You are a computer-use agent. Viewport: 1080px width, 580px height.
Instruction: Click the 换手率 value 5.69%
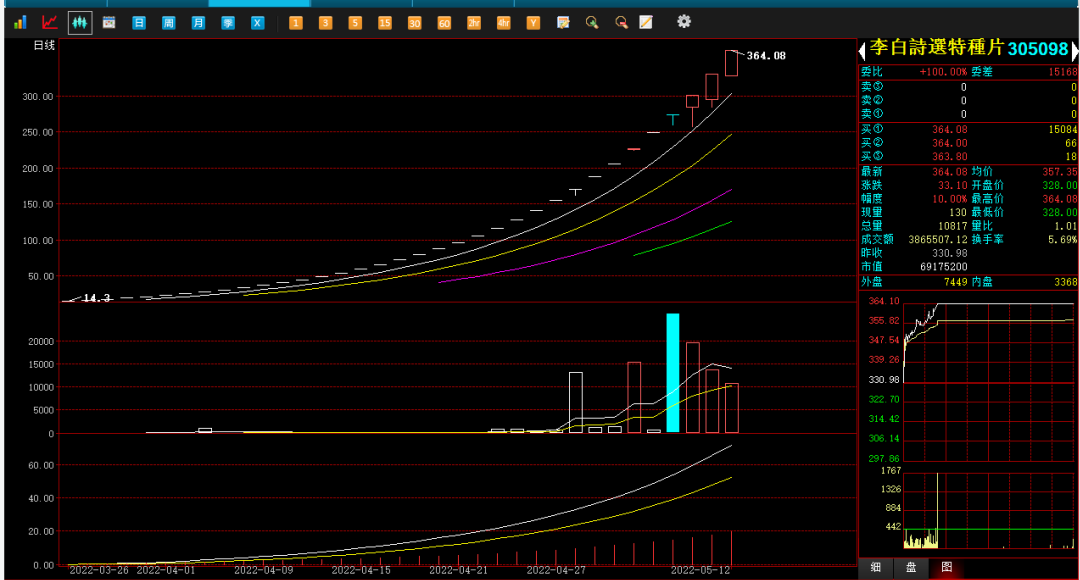click(1063, 240)
